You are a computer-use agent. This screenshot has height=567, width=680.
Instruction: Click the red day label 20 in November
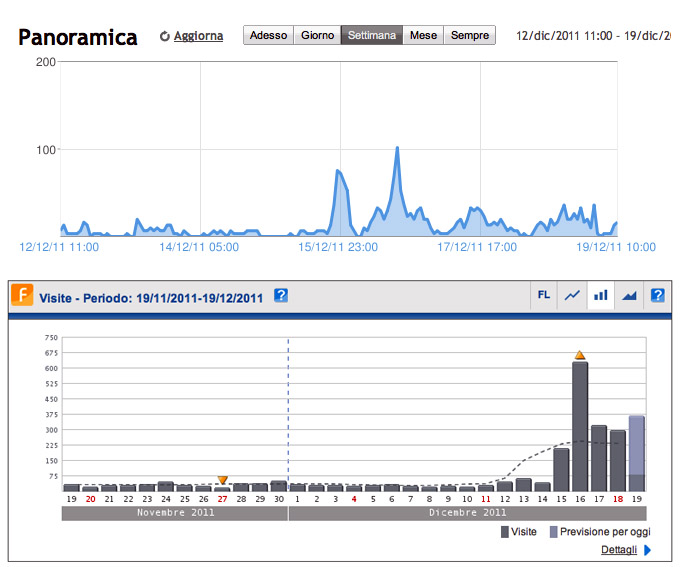click(90, 499)
